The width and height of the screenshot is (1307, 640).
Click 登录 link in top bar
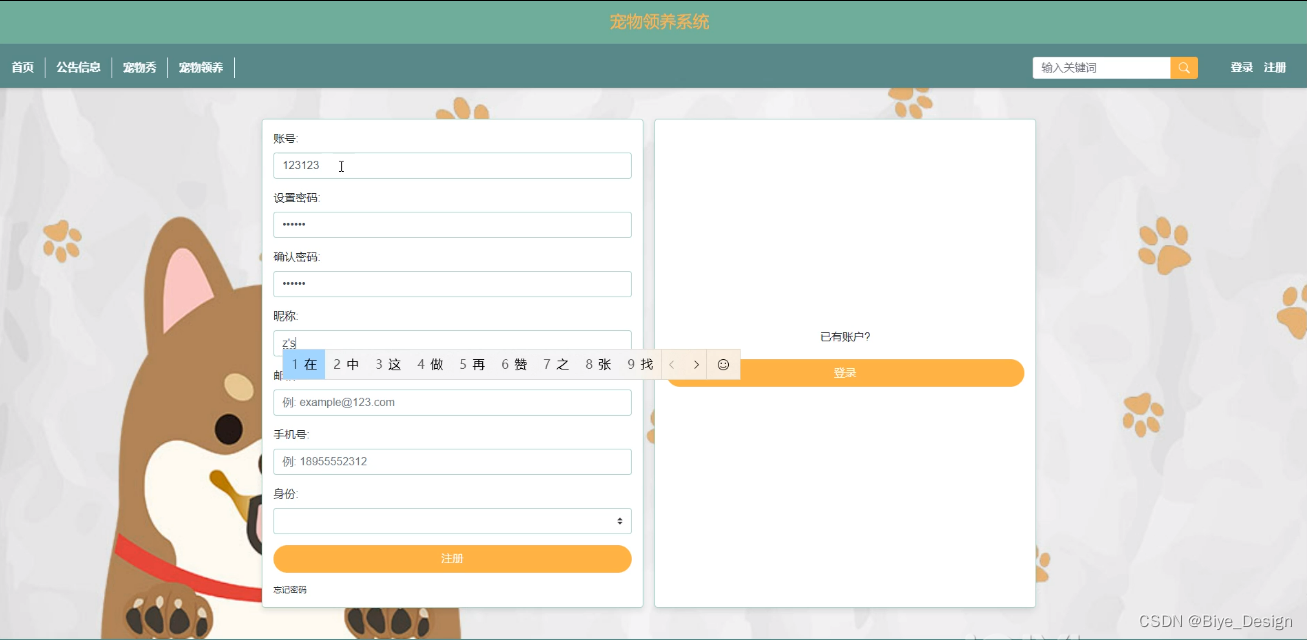(1242, 68)
